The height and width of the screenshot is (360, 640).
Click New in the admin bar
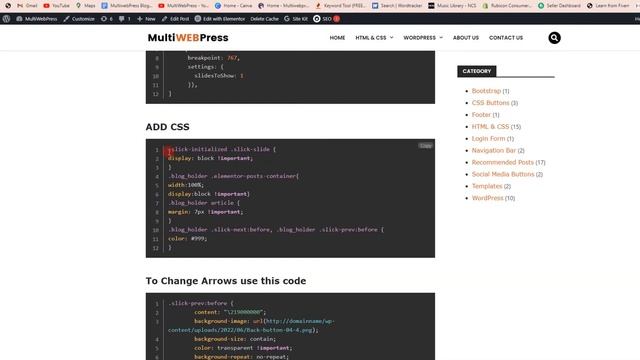click(146, 19)
